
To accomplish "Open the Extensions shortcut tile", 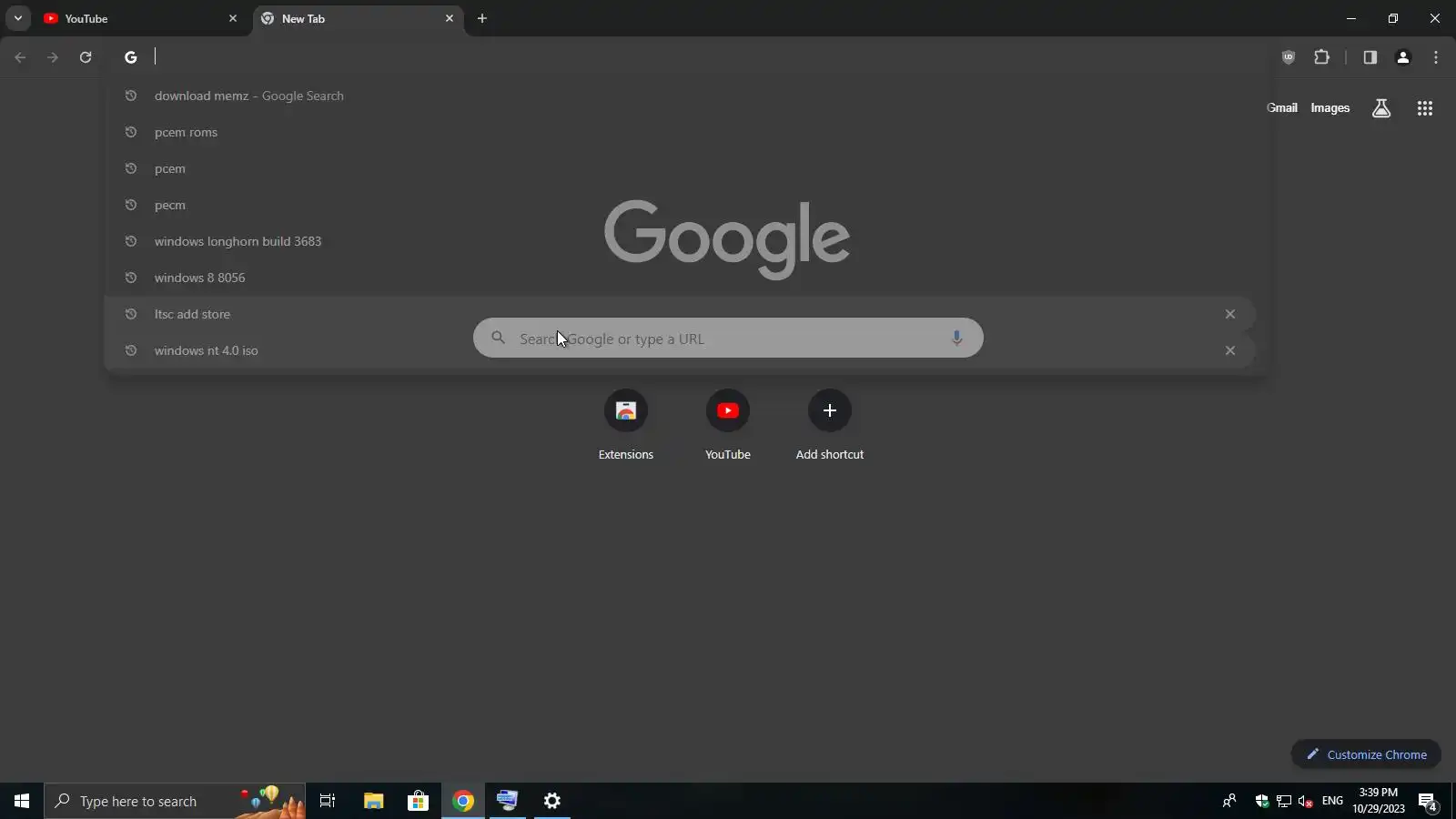I will tap(626, 426).
